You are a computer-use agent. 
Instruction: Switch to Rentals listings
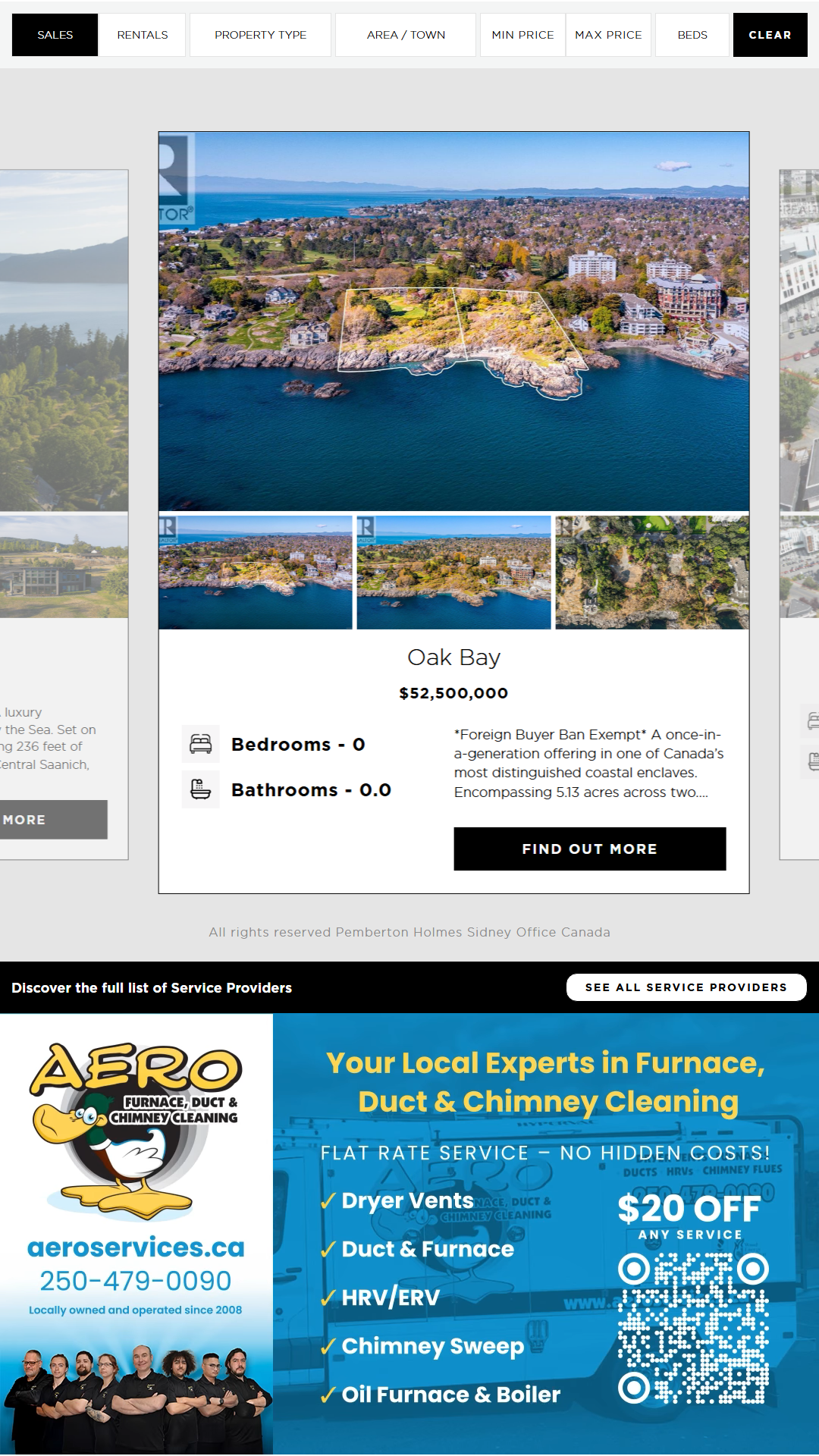(x=143, y=35)
